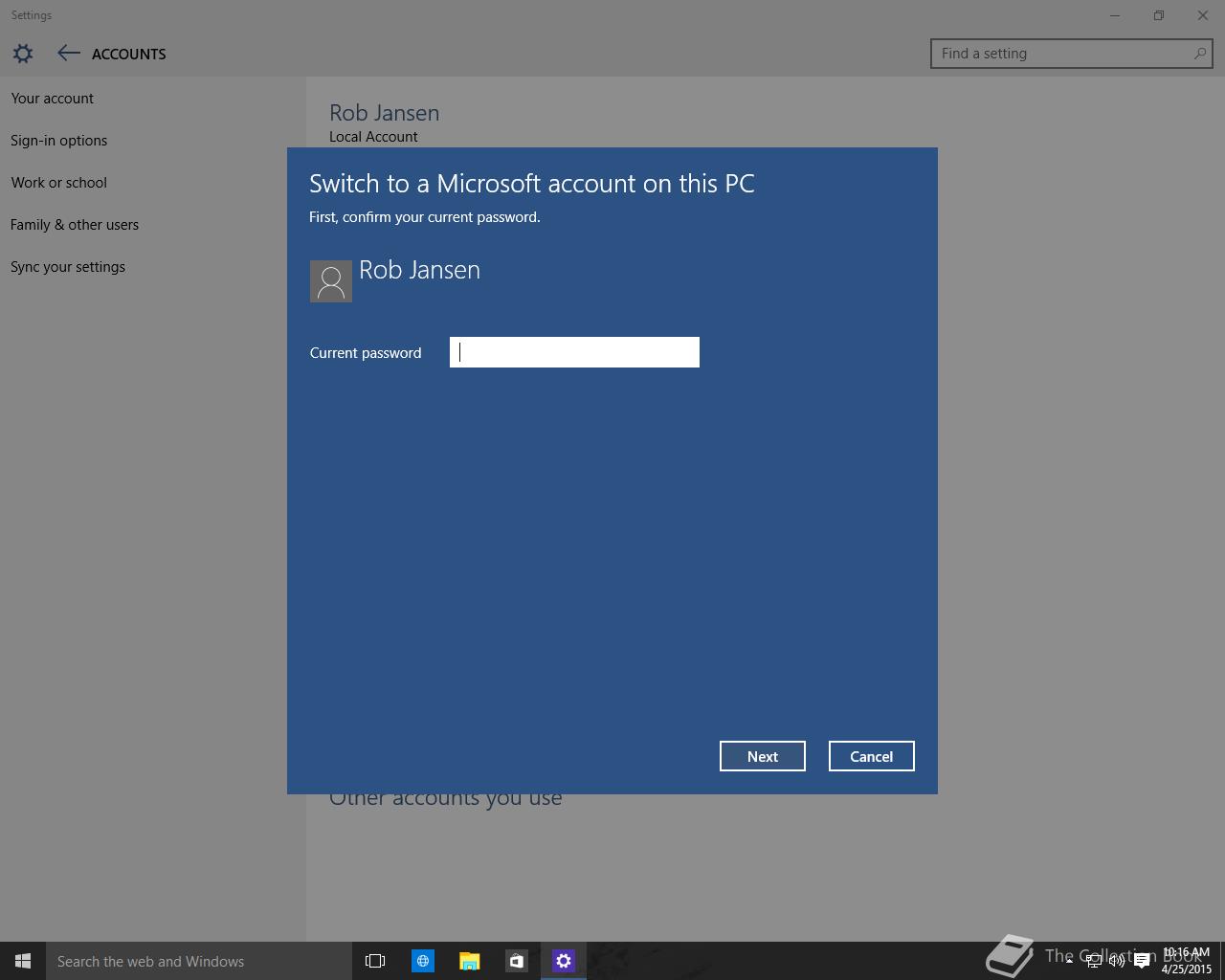This screenshot has width=1225, height=980.
Task: Click the network icon in system tray
Action: [x=1093, y=961]
